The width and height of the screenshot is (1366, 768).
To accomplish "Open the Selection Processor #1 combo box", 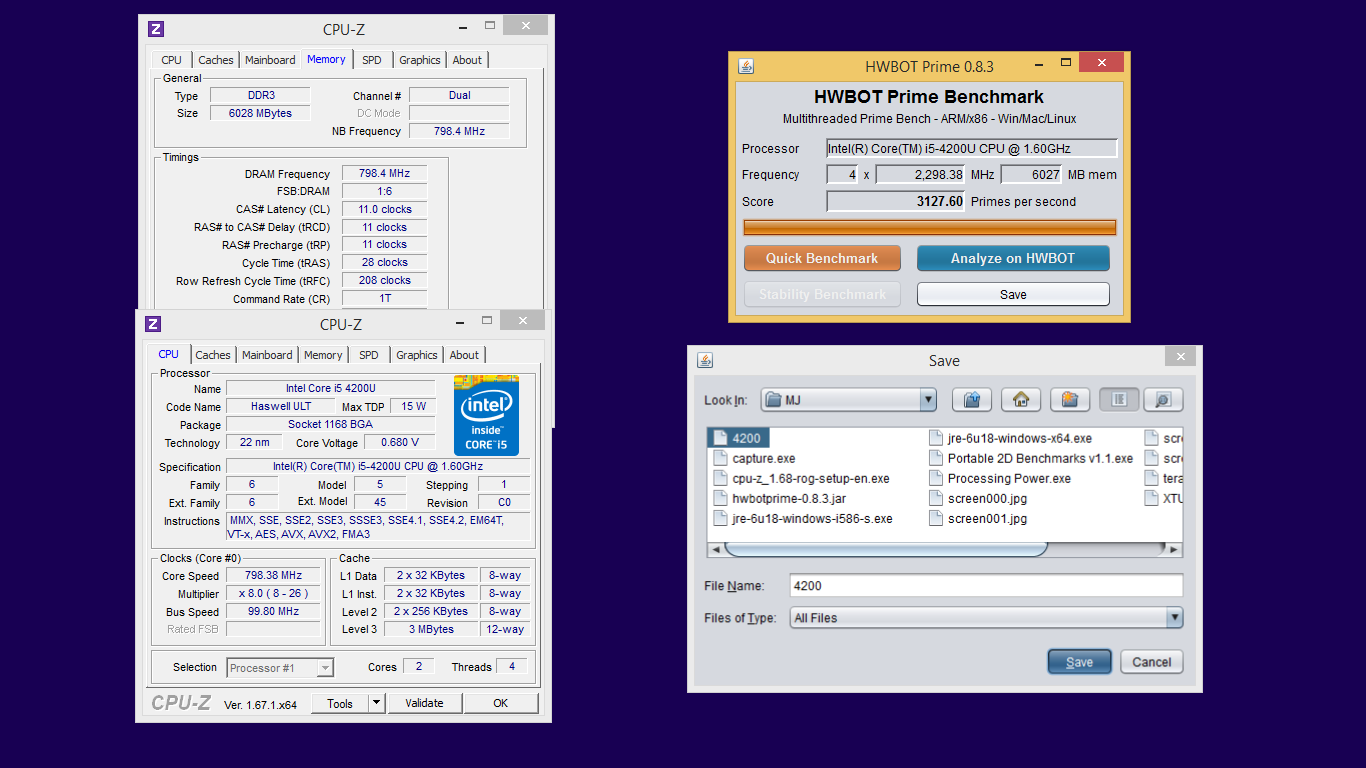I will point(280,668).
